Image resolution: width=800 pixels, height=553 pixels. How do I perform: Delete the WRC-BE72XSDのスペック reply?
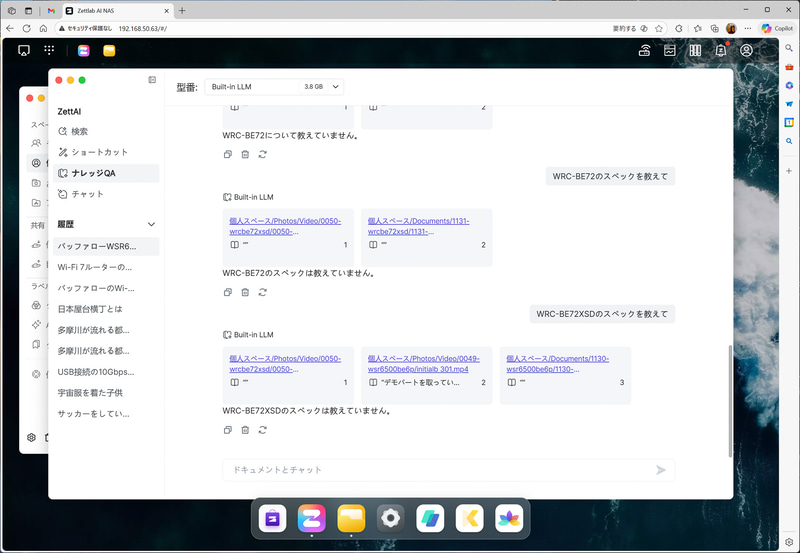(245, 430)
